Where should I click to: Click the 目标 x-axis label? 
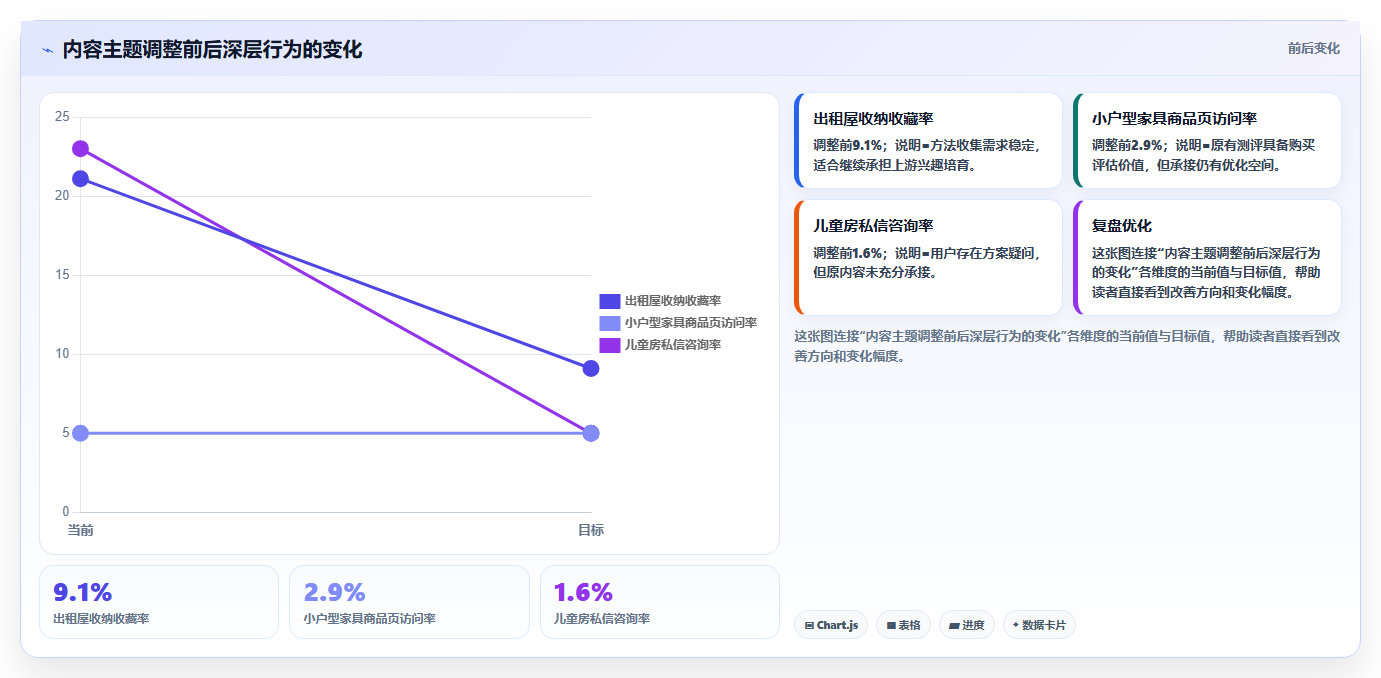tap(591, 530)
